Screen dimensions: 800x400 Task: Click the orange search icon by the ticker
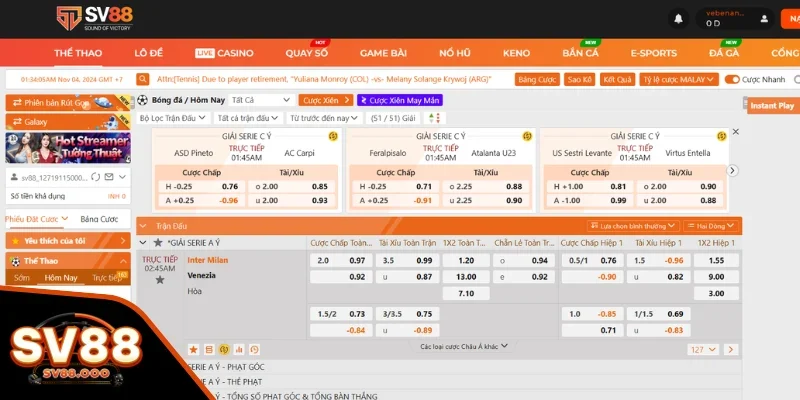pos(143,79)
